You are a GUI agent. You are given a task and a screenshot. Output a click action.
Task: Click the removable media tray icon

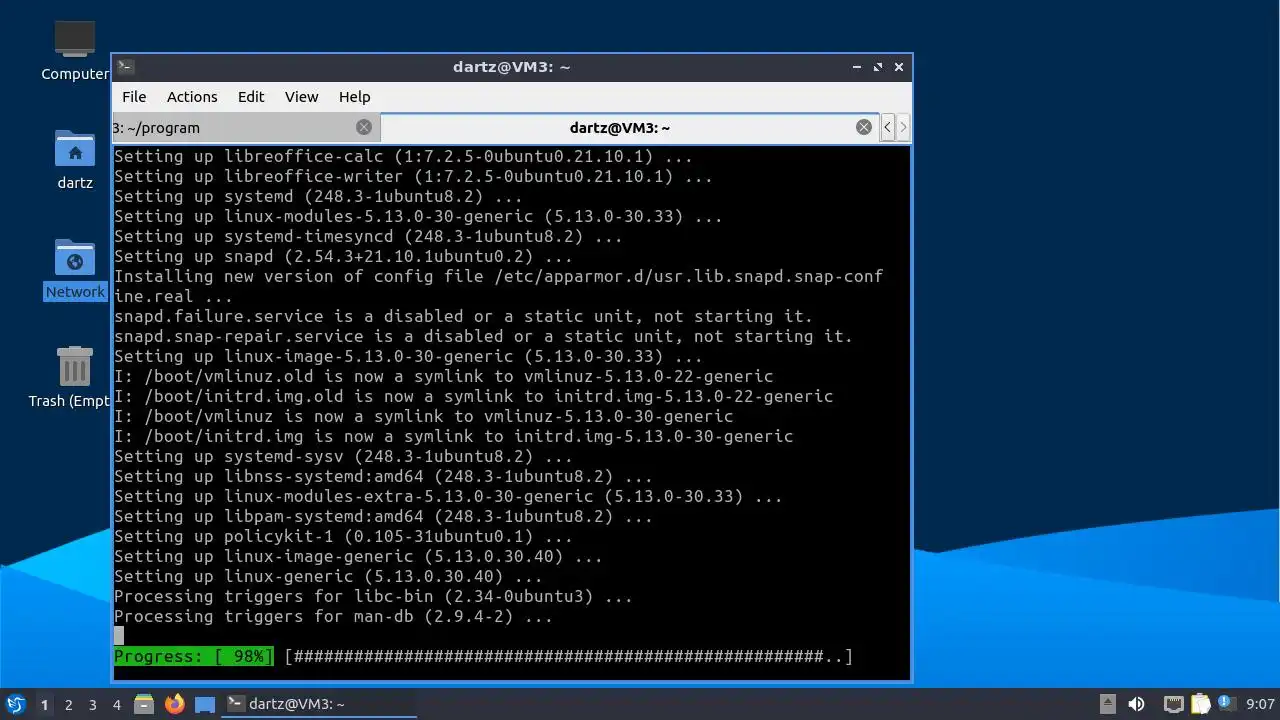pos(1107,704)
